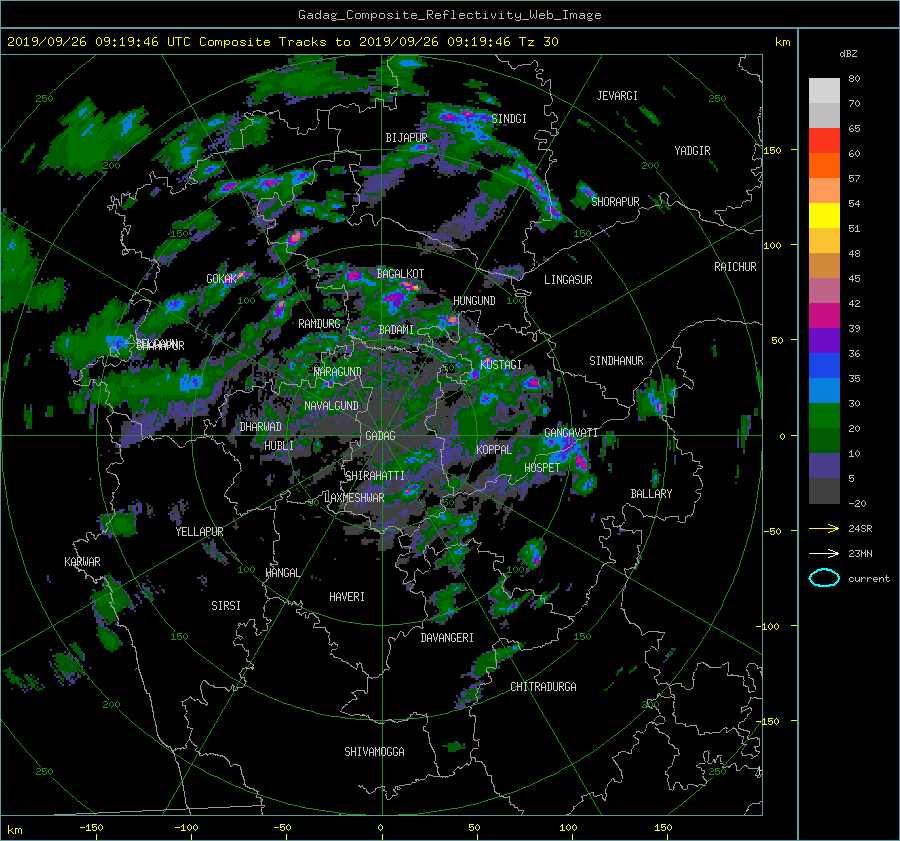Click the cyan current-track ellipse icon

(x=824, y=578)
